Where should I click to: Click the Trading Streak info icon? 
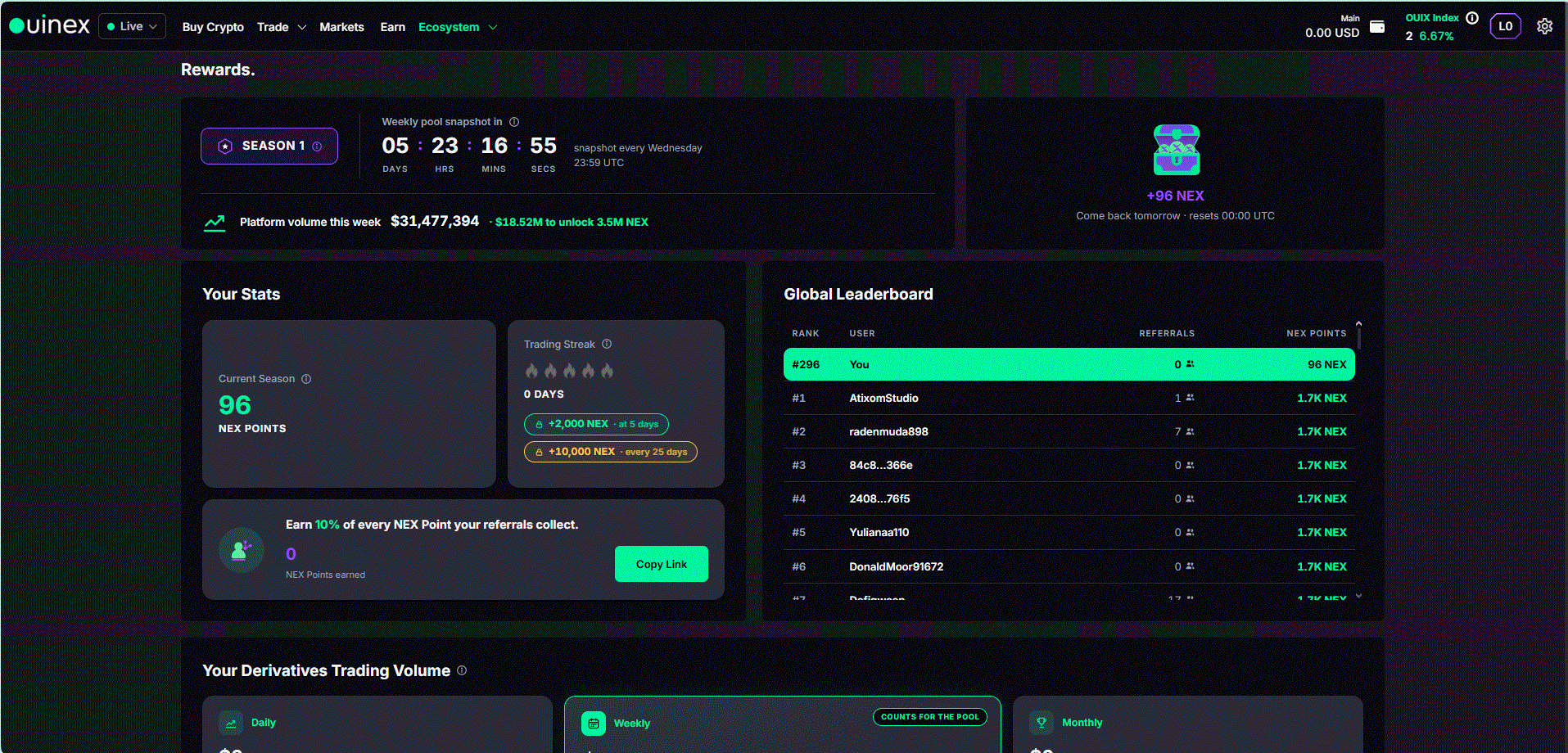click(607, 344)
